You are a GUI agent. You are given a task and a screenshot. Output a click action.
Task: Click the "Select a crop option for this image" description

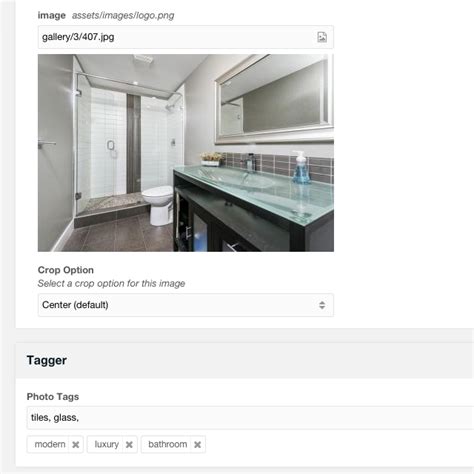pos(111,284)
